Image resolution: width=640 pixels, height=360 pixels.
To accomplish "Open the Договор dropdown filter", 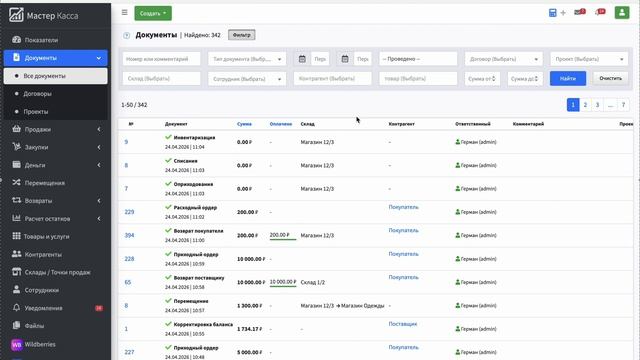I will coord(504,59).
